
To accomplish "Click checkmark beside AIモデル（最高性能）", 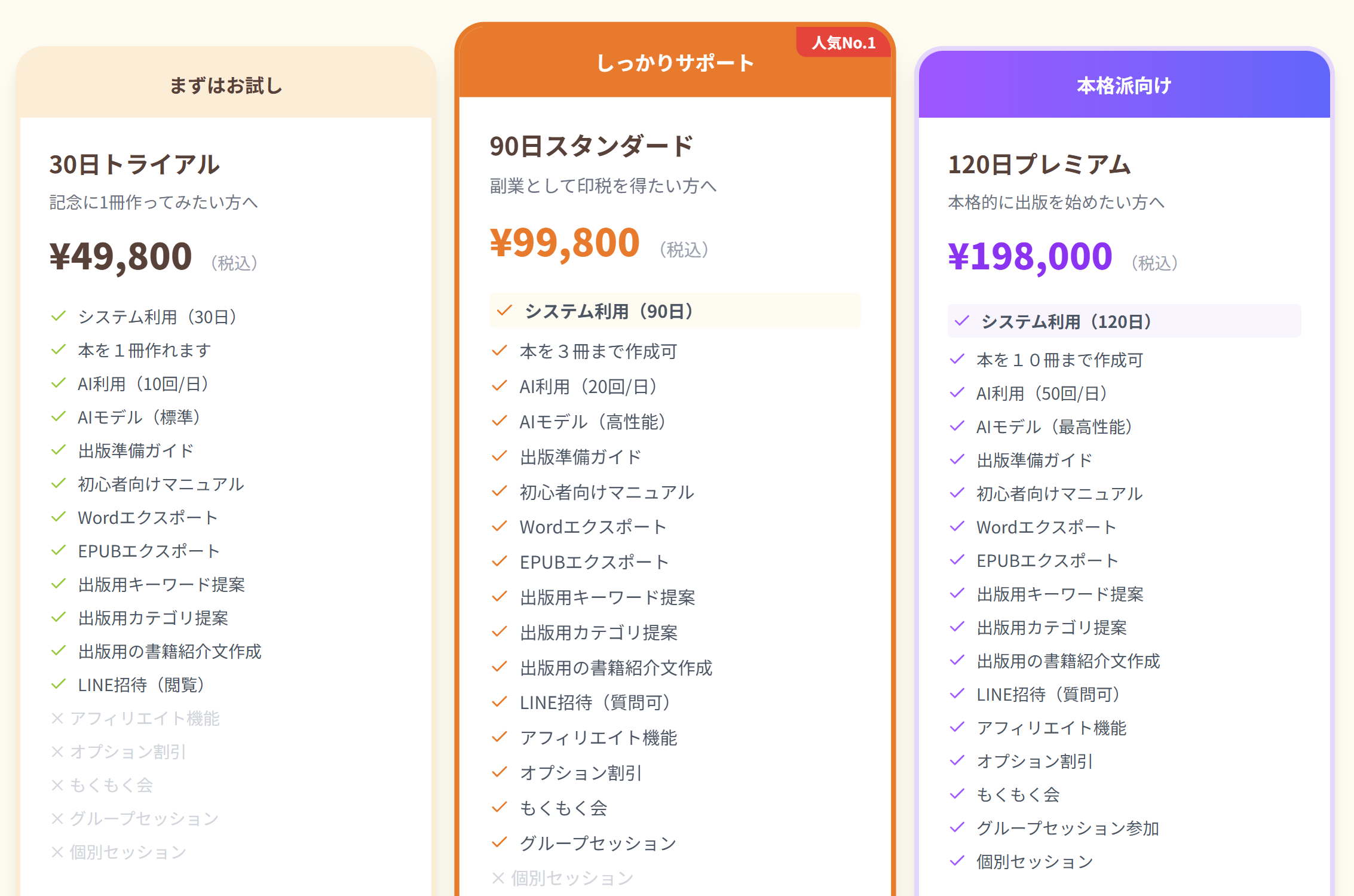I will point(957,426).
